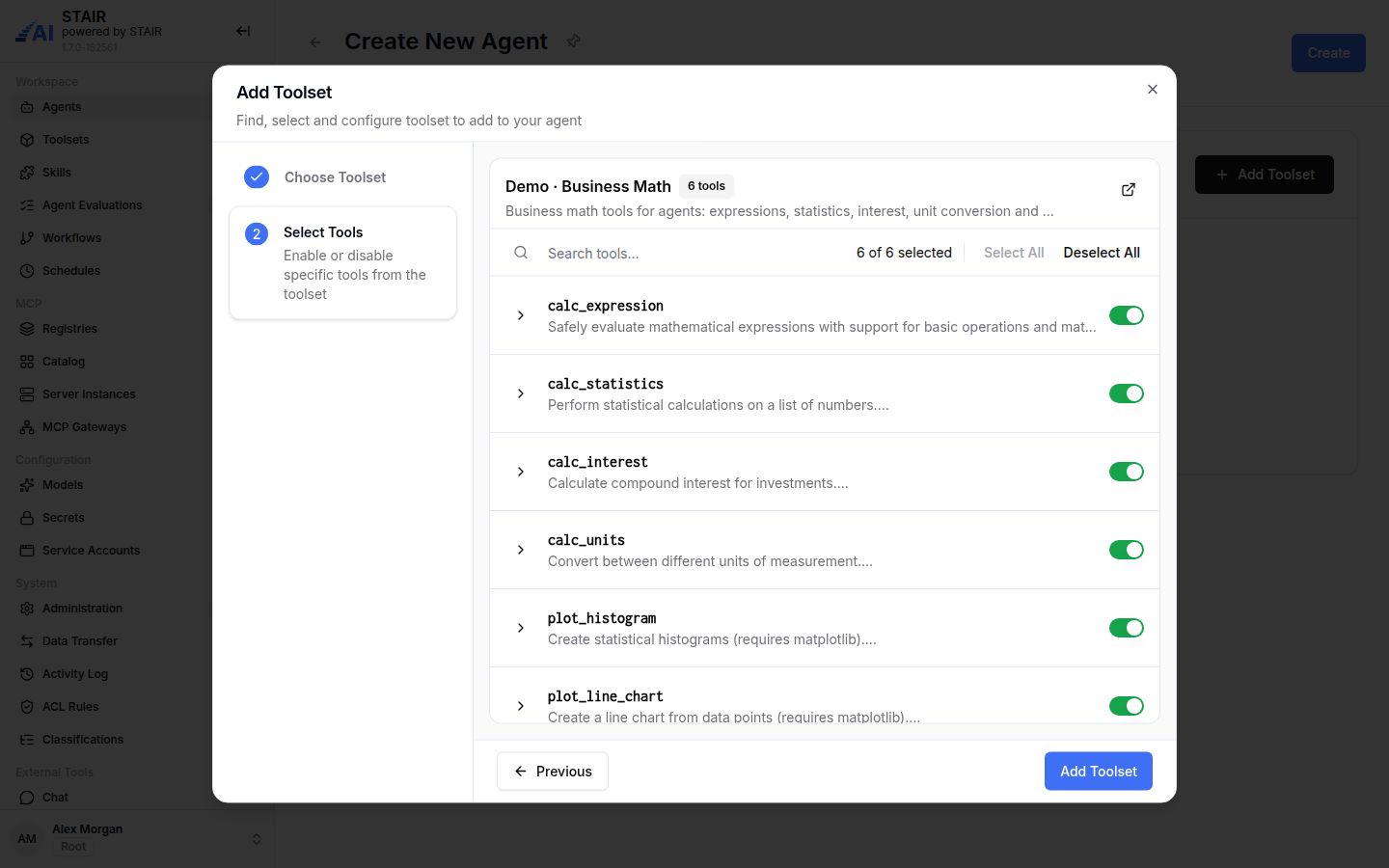Screen dimensions: 1389x868
Task: Click the search magnifier icon in tools search
Action: pyautogui.click(x=521, y=253)
